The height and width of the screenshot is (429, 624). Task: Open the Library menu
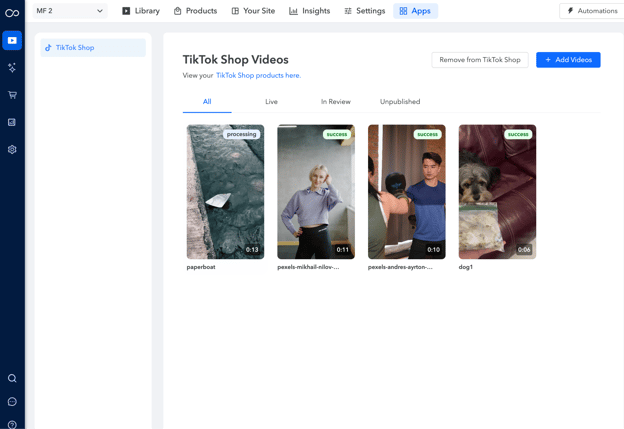[140, 11]
